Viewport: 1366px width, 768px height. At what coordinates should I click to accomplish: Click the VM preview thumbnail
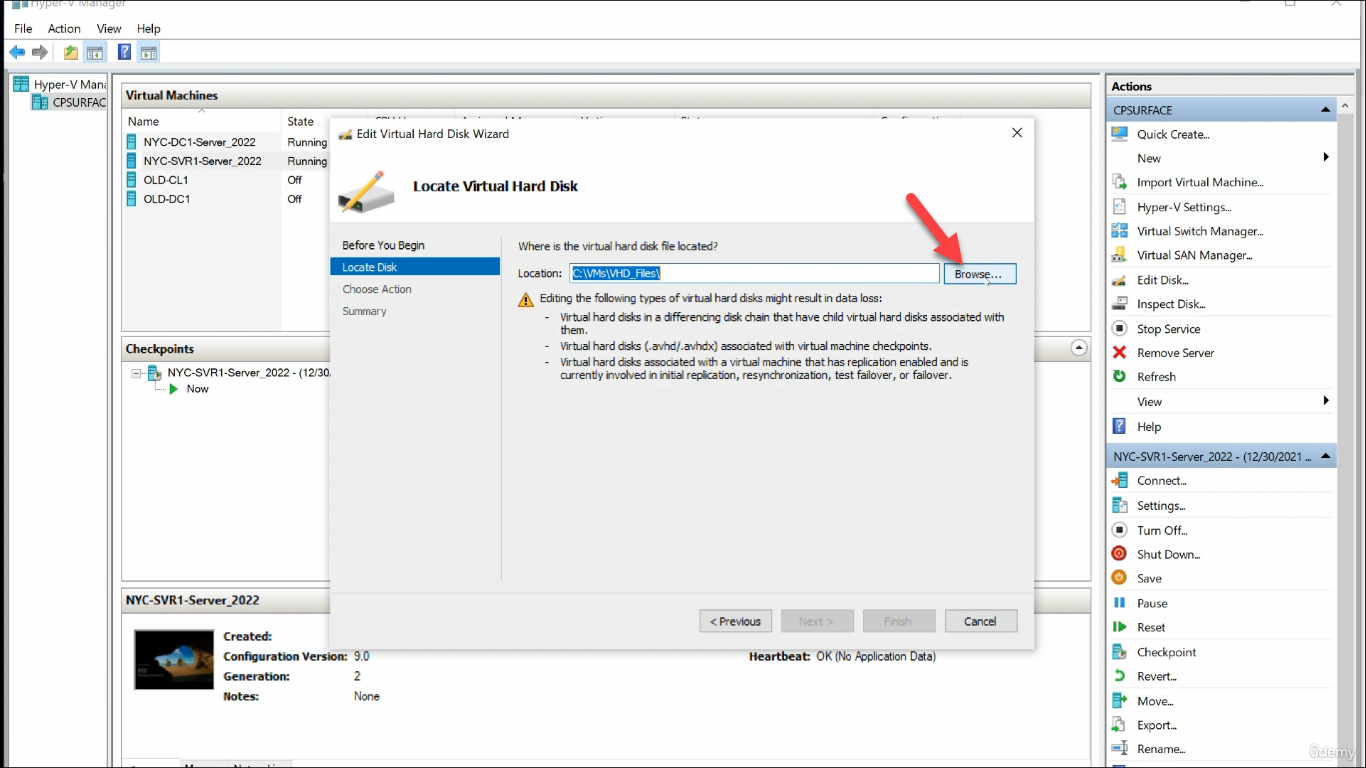click(174, 659)
